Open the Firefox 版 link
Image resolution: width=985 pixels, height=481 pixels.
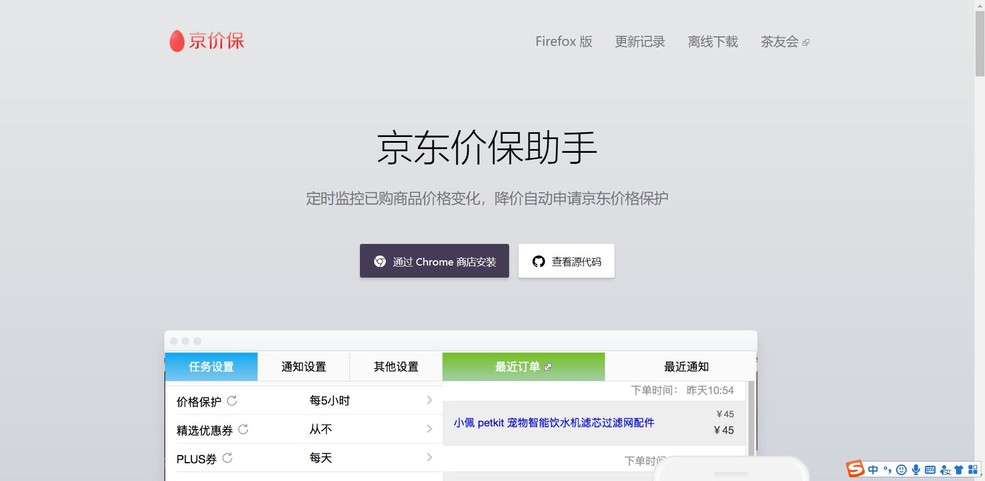(x=563, y=42)
